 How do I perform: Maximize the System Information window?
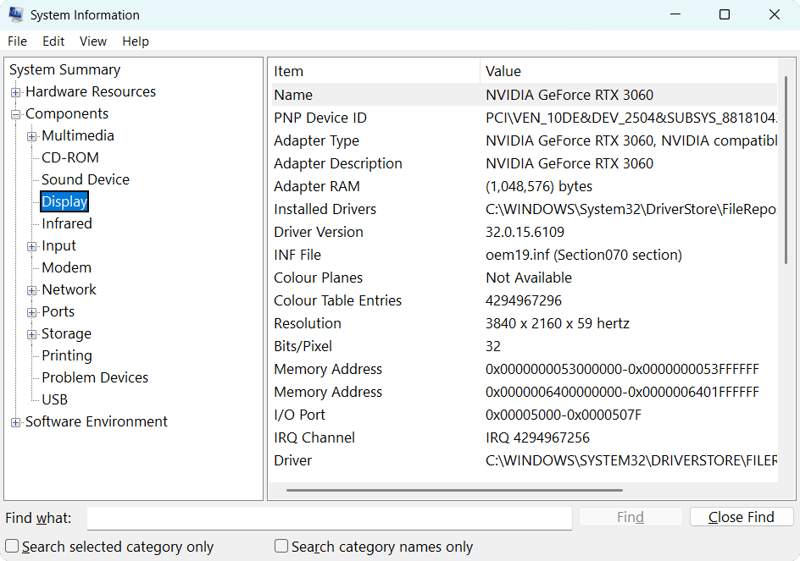[x=724, y=15]
